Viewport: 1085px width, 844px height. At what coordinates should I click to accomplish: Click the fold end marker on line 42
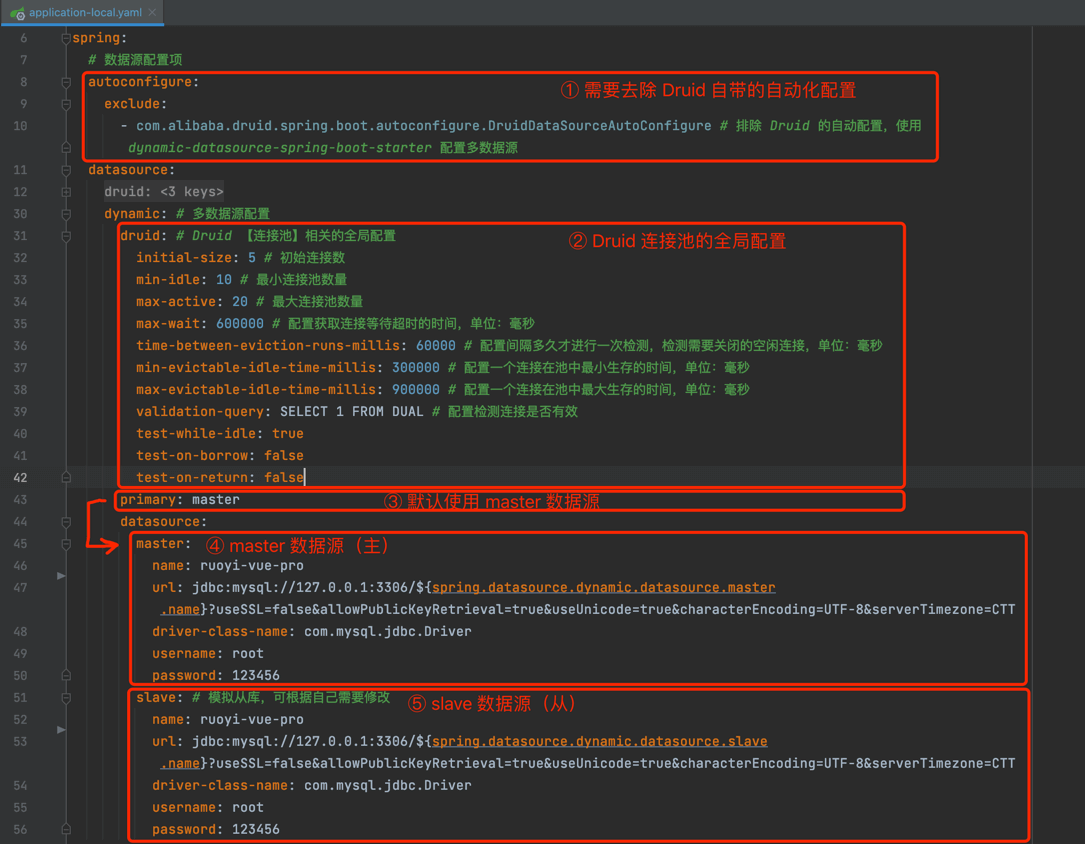pos(66,478)
